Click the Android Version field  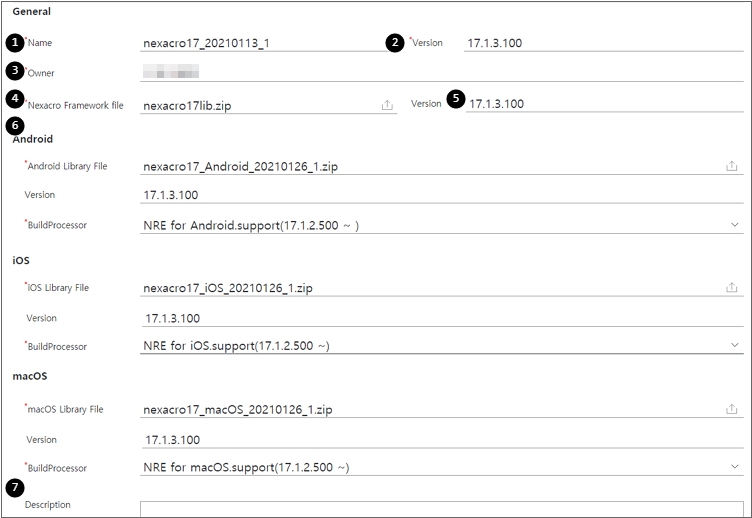point(442,195)
